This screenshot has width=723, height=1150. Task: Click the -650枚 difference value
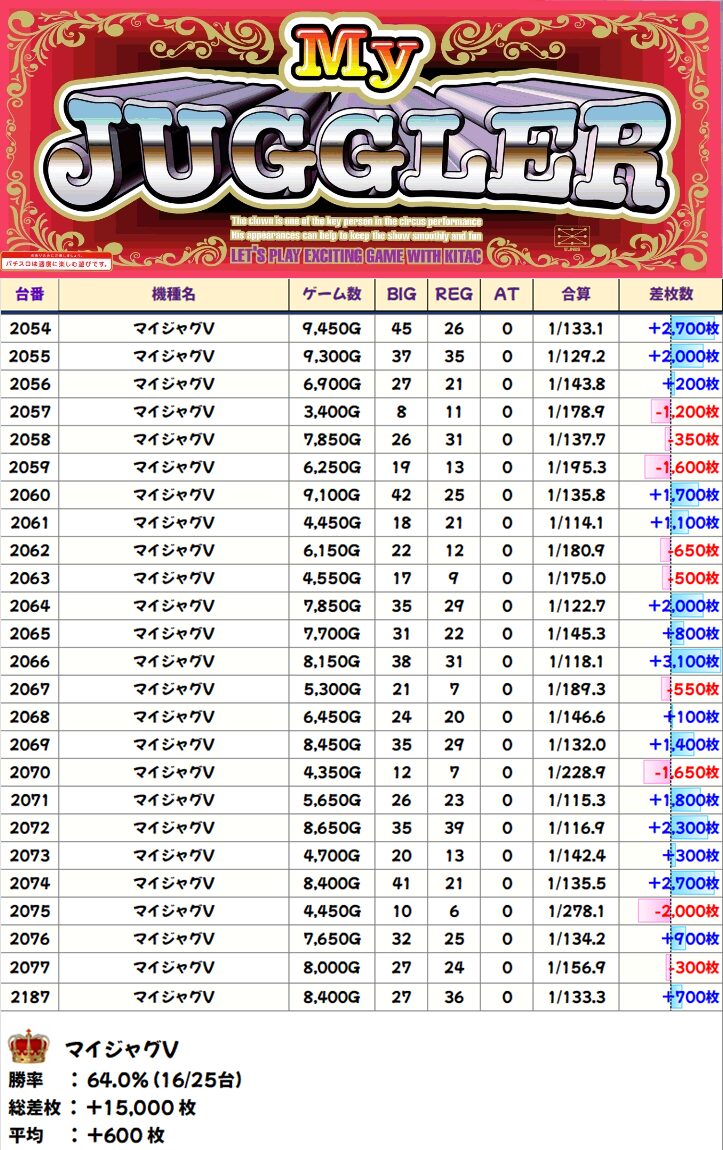(693, 551)
